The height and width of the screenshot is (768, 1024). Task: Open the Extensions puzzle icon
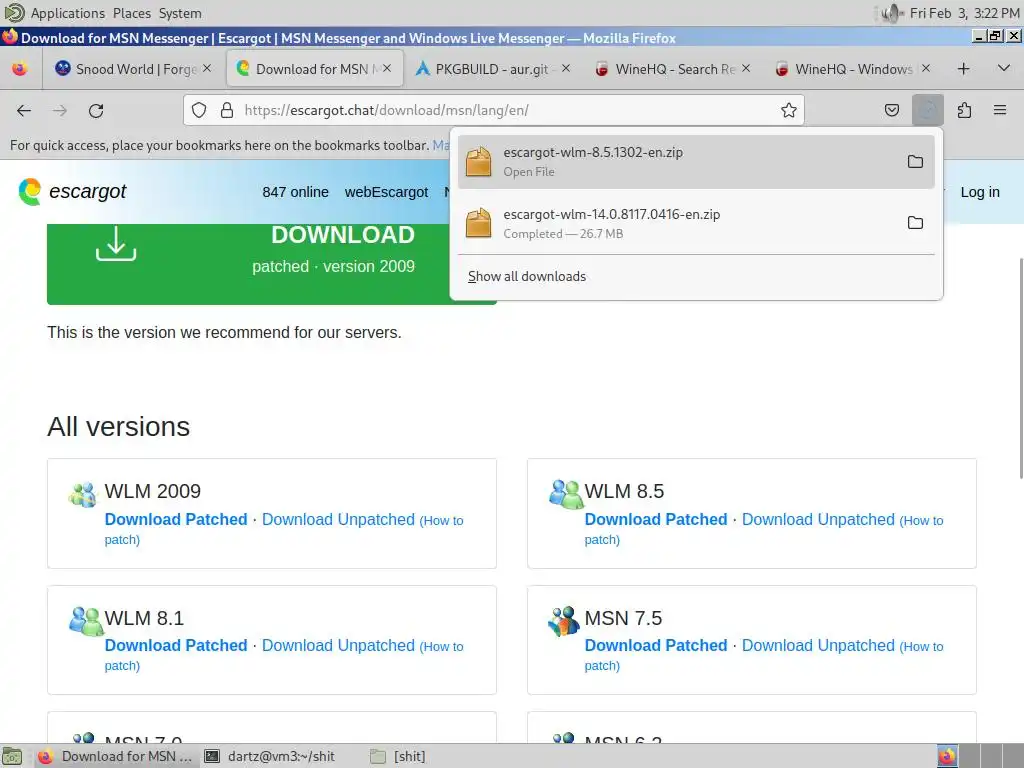(x=964, y=110)
